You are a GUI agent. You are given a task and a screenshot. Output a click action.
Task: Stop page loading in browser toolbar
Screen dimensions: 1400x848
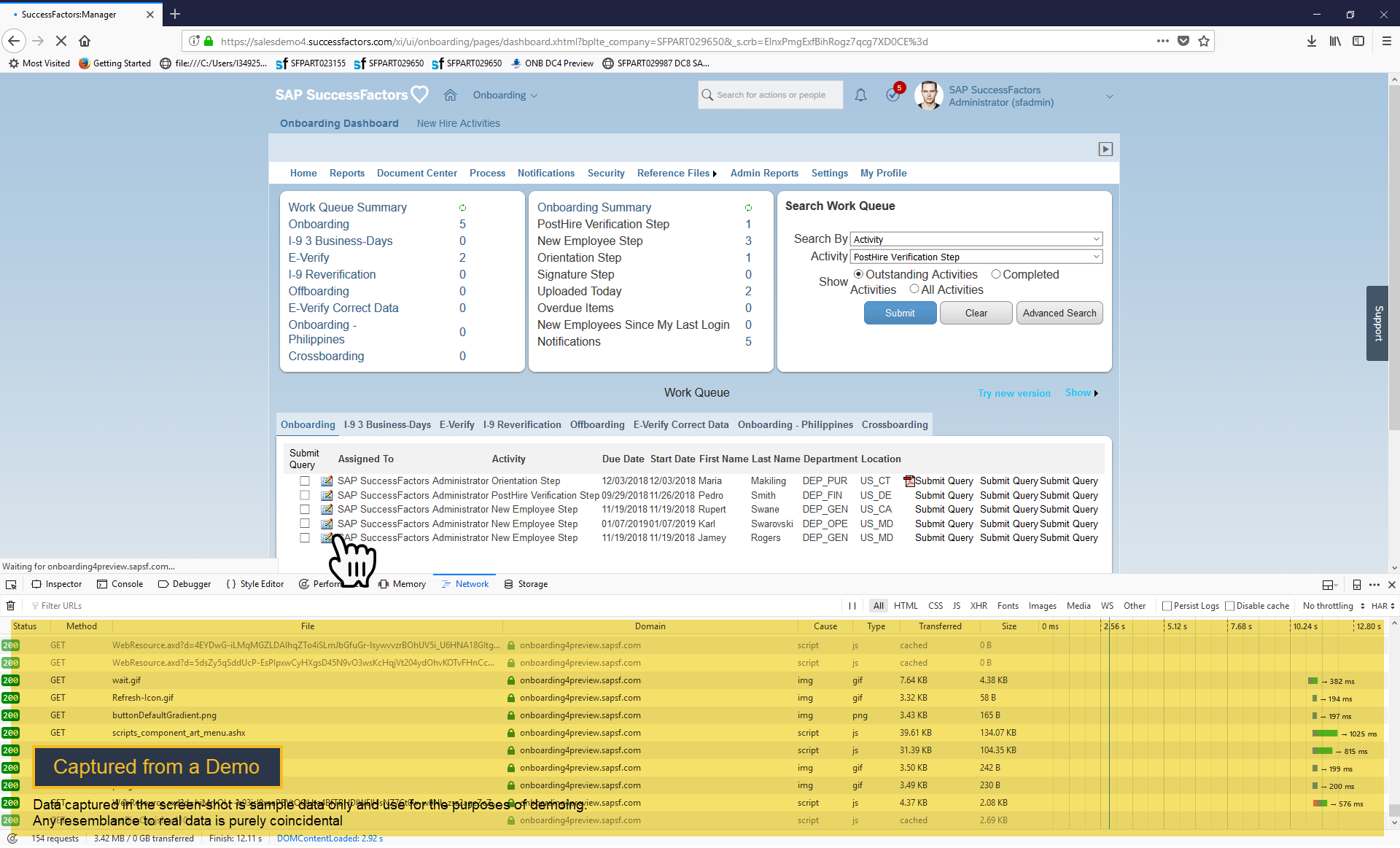(x=61, y=42)
